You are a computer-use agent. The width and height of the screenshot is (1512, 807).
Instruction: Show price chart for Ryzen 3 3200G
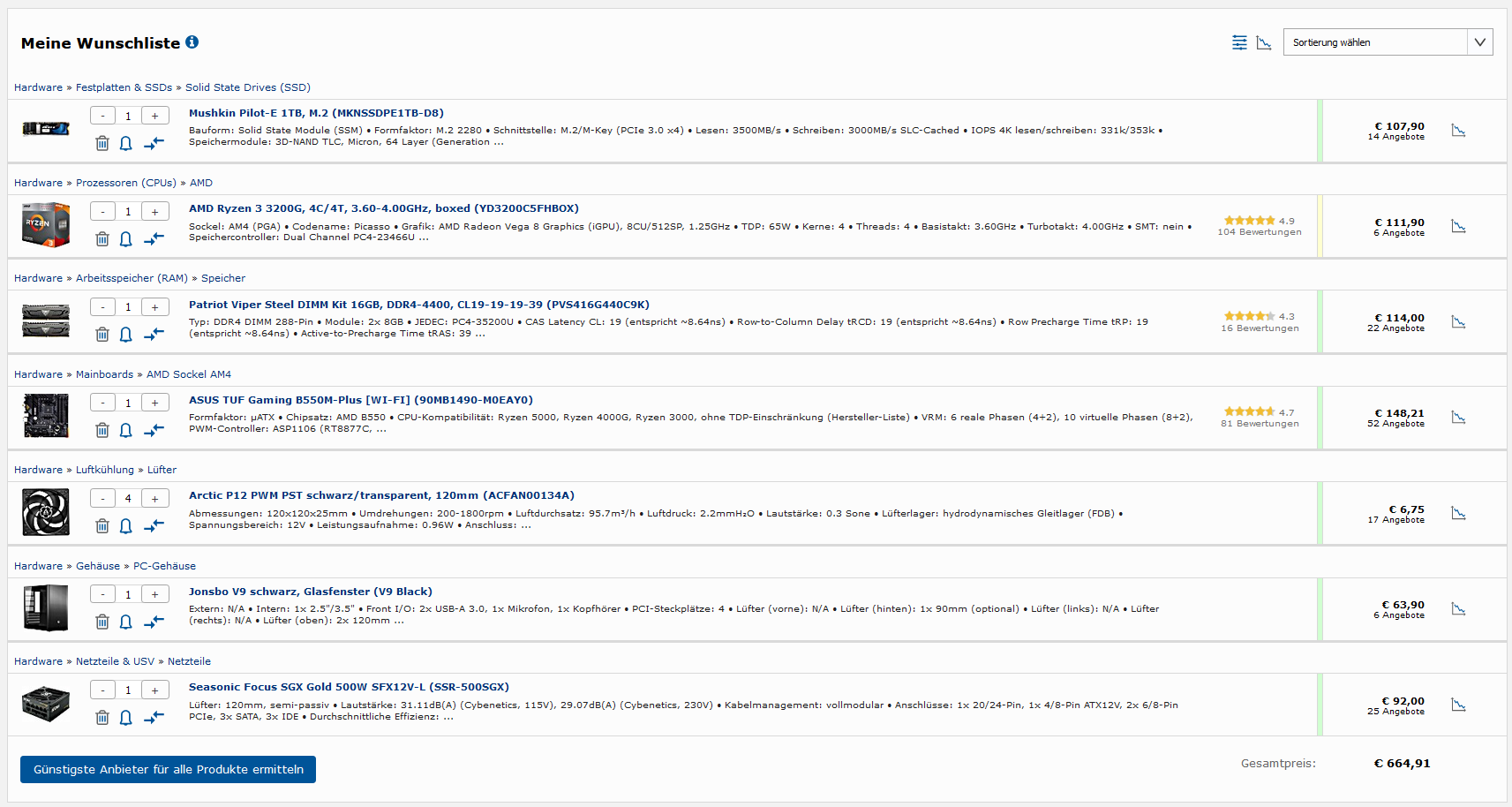pos(1458,227)
